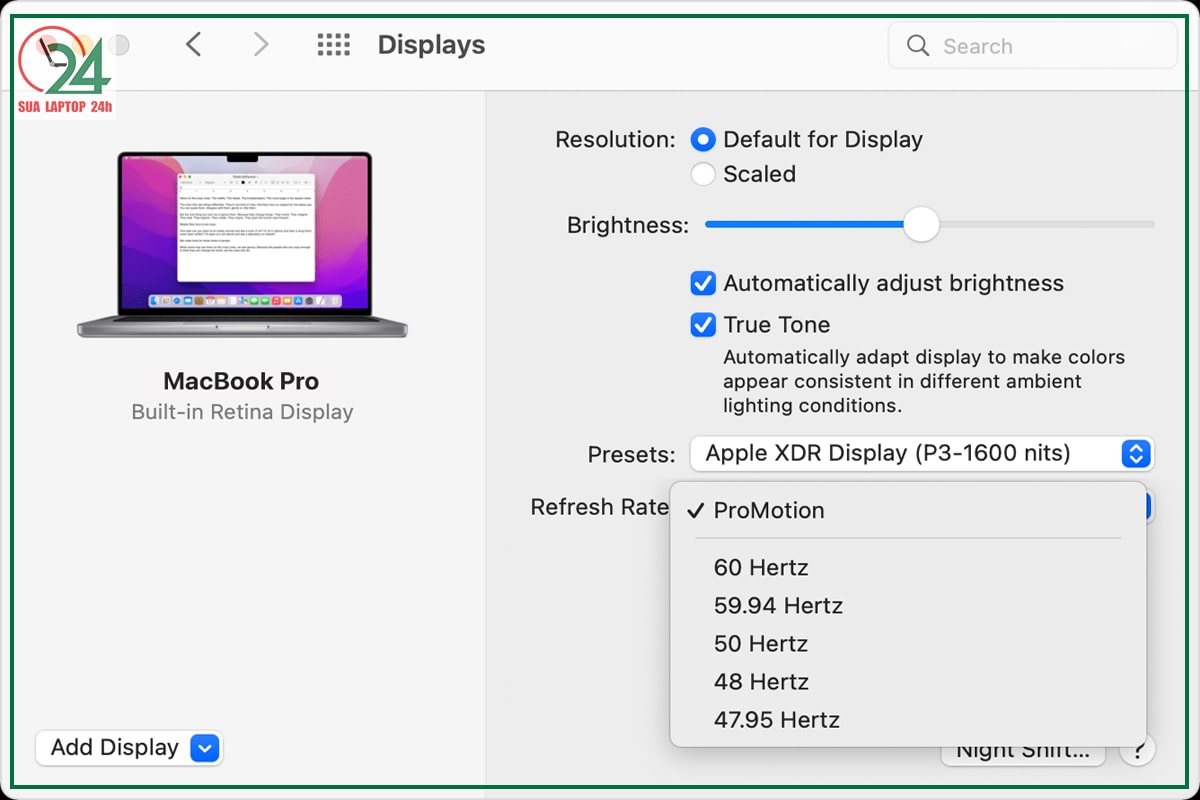Click the MacBook Pro display name
Screen dimensions: 1200x800
241,381
